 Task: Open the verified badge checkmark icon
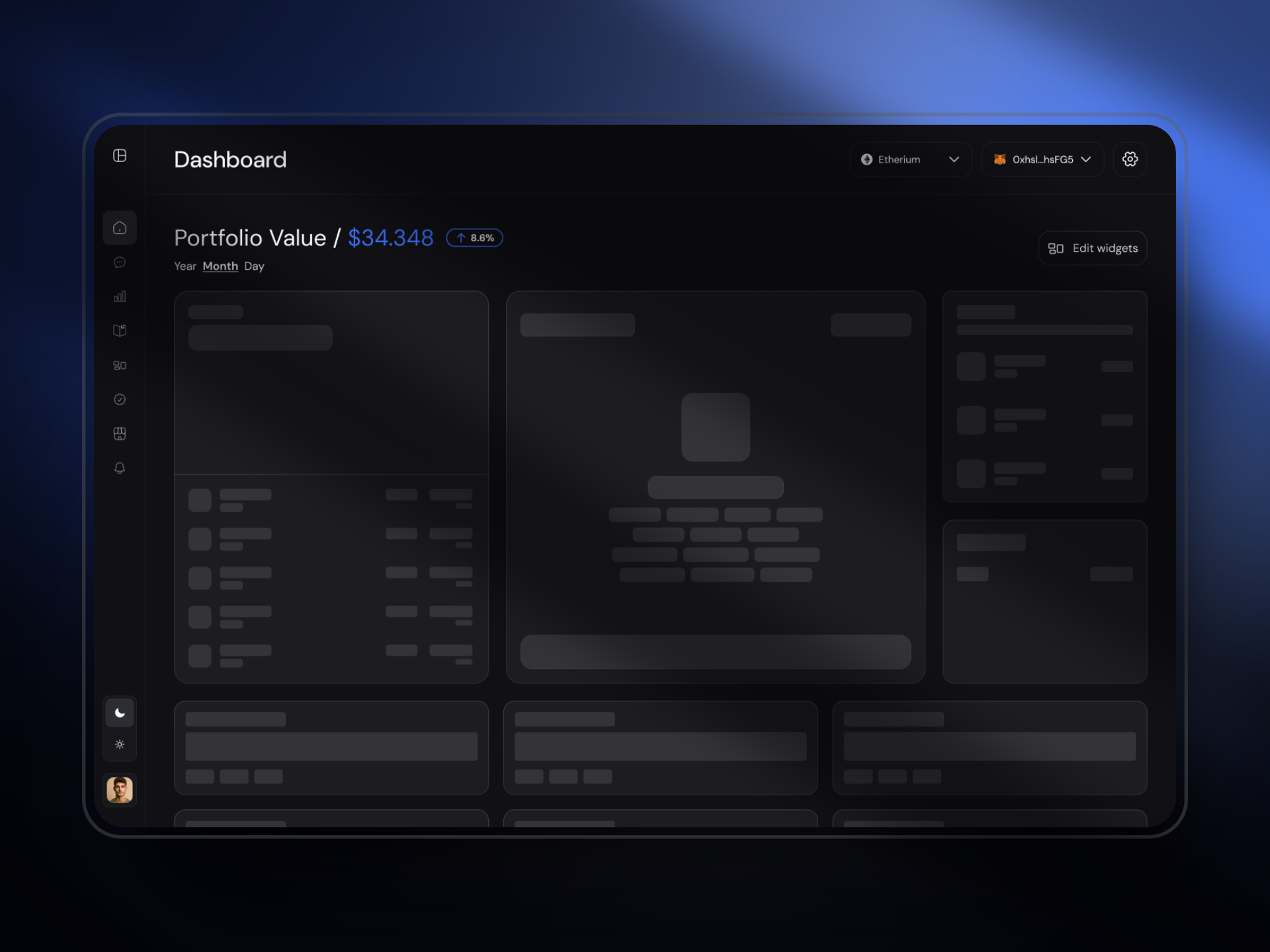pos(120,399)
